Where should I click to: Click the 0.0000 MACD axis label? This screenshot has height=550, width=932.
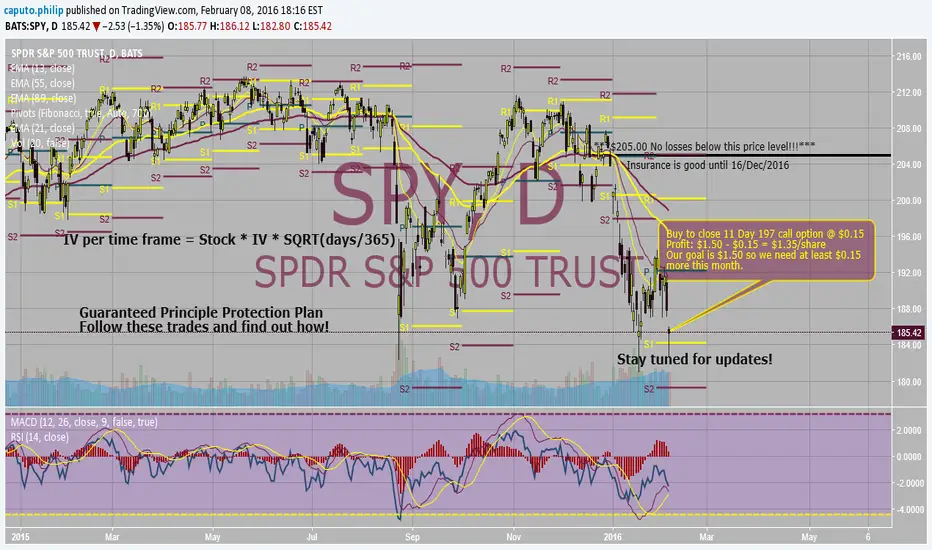(910, 457)
